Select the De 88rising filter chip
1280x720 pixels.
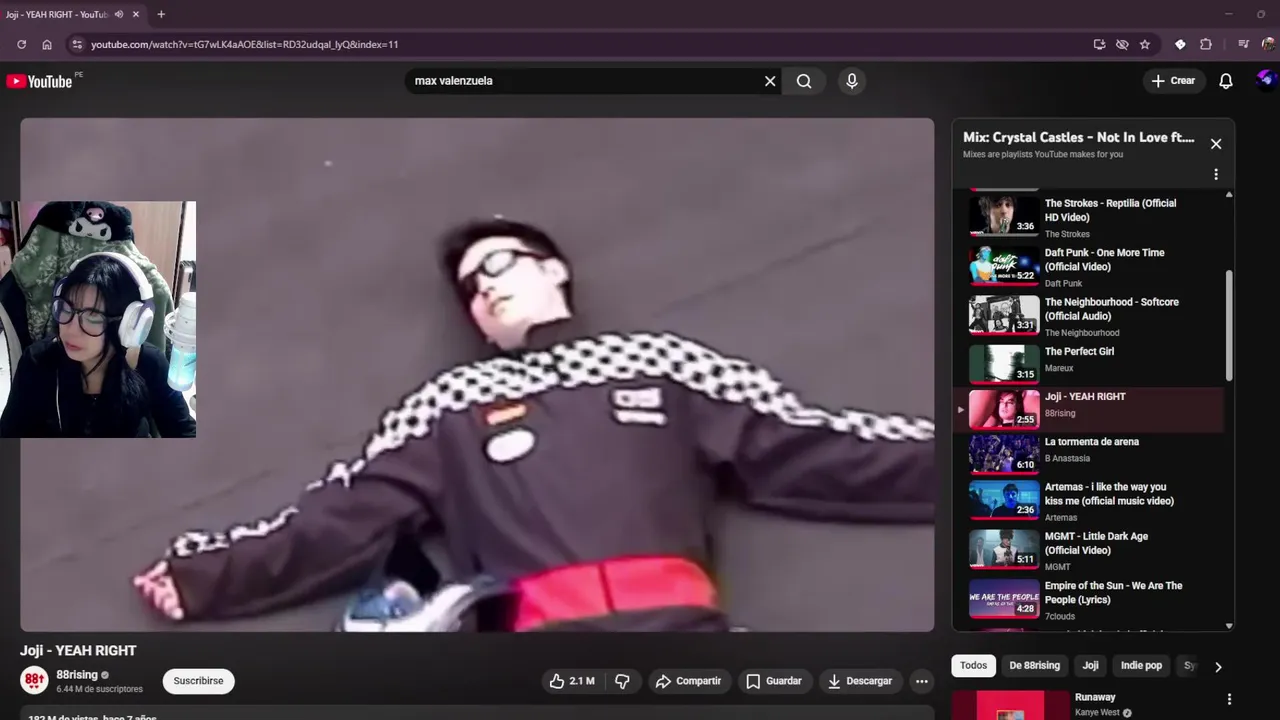tap(1035, 666)
